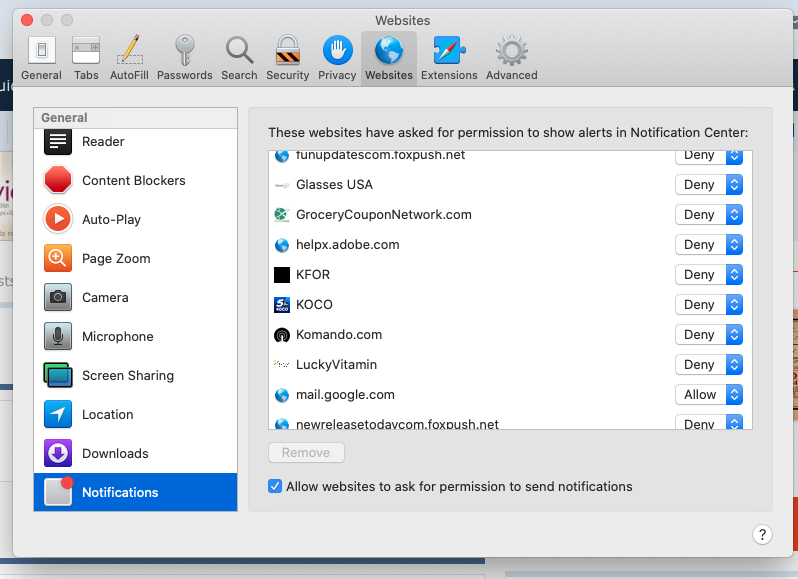Open the Glasses USA permission dropdown
Viewport: 798px width, 579px height.
point(708,185)
